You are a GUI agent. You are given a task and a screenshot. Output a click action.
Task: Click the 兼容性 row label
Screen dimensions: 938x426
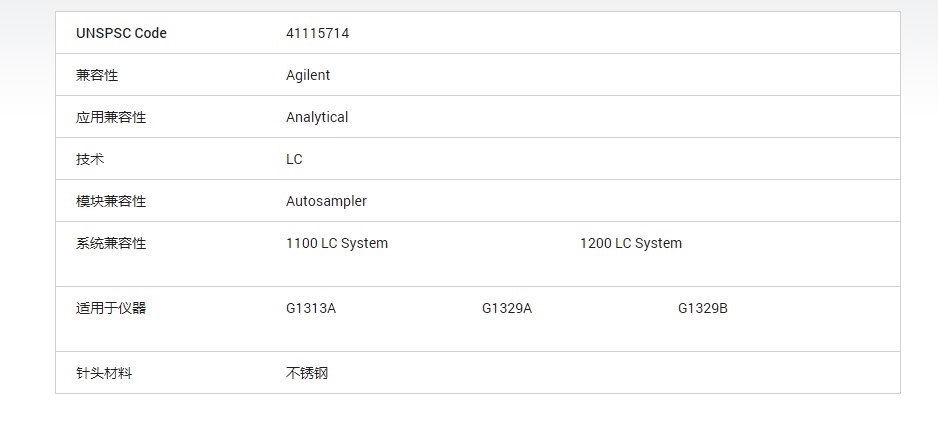point(97,75)
